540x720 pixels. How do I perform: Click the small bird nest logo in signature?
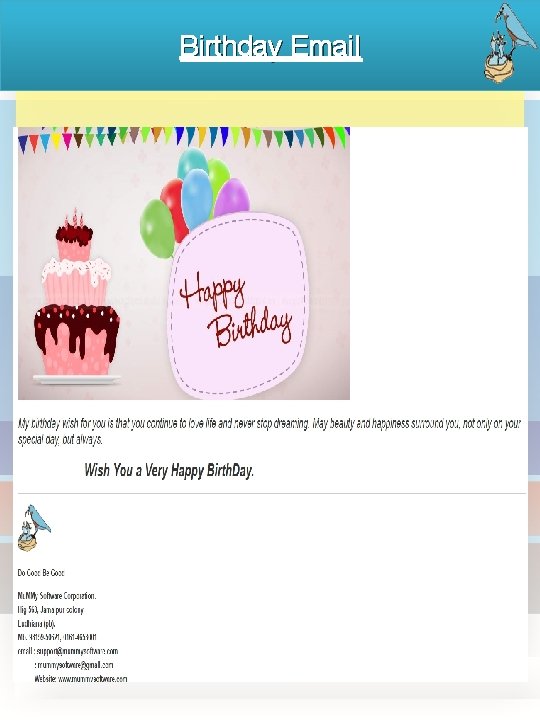tap(34, 528)
